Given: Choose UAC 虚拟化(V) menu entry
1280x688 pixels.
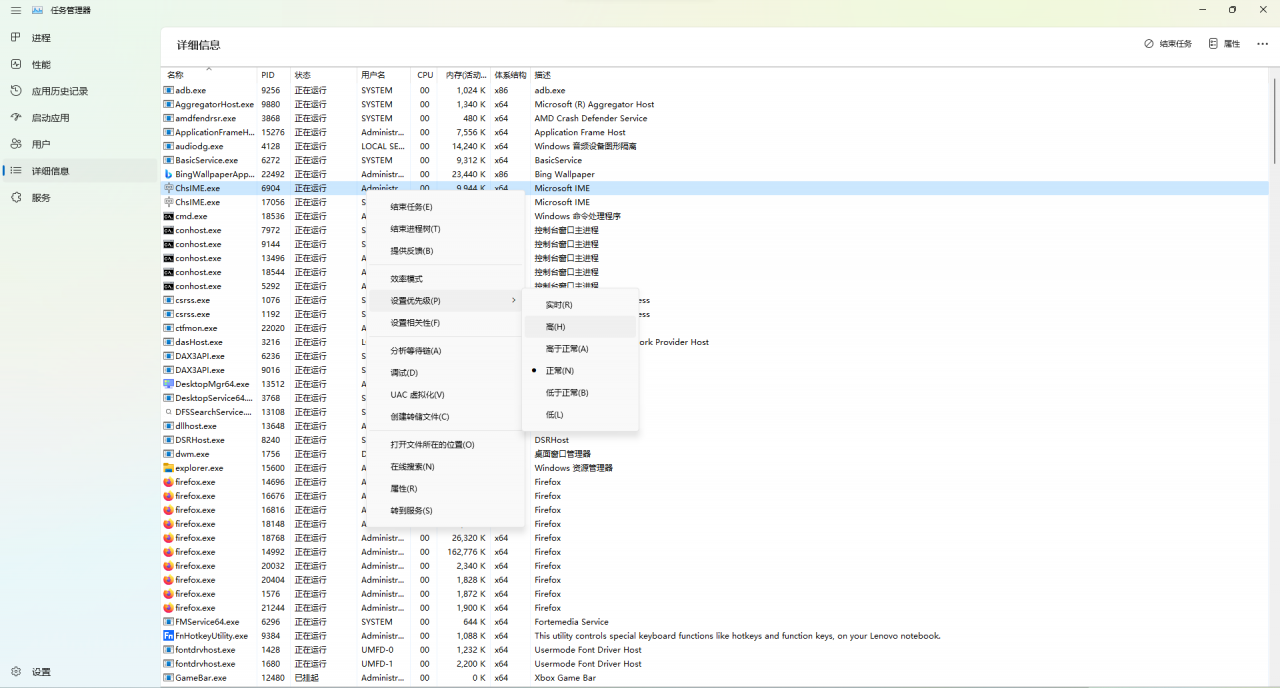Looking at the screenshot, I should coord(444,395).
